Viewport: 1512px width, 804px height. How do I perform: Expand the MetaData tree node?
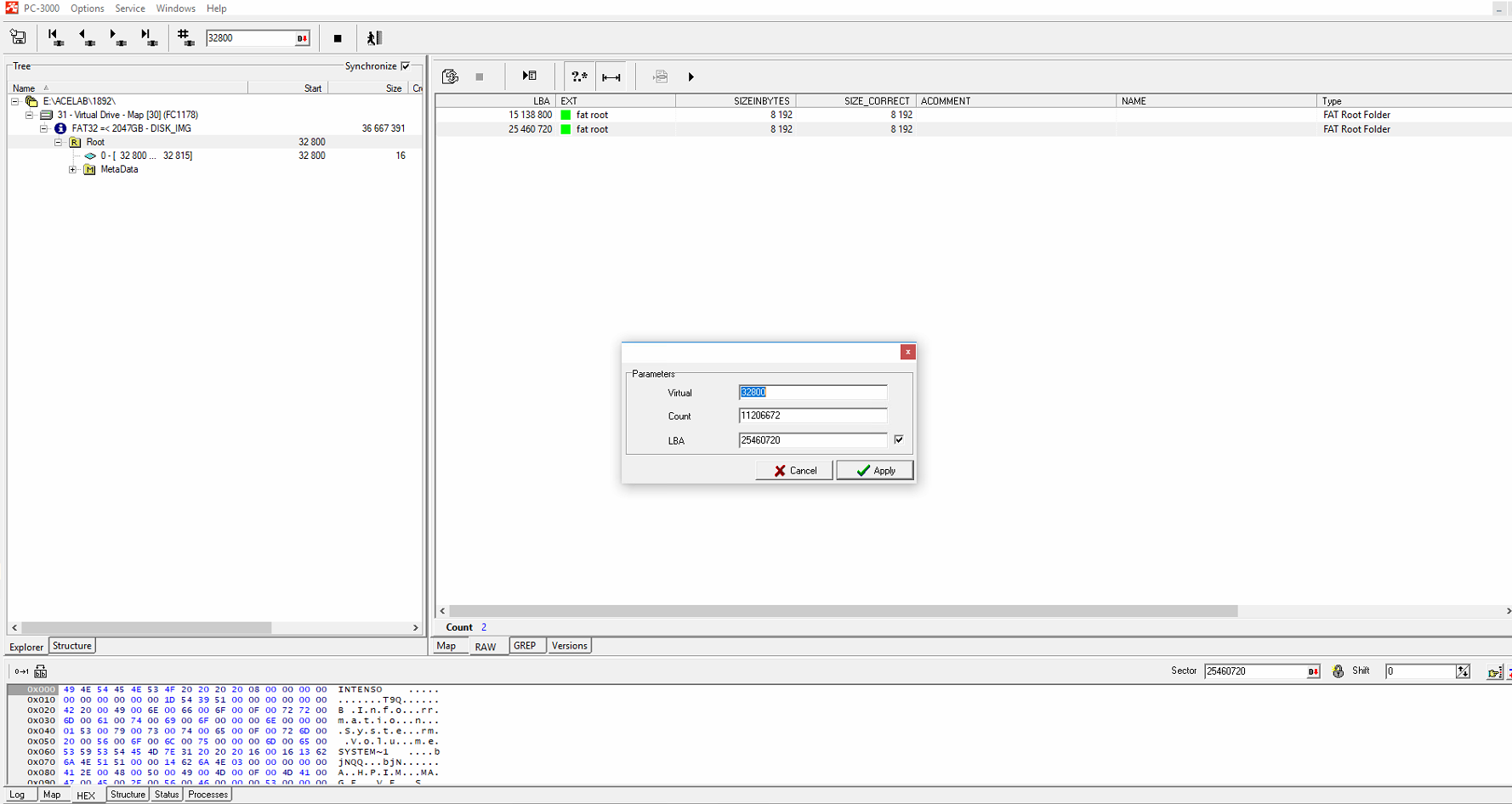(73, 170)
